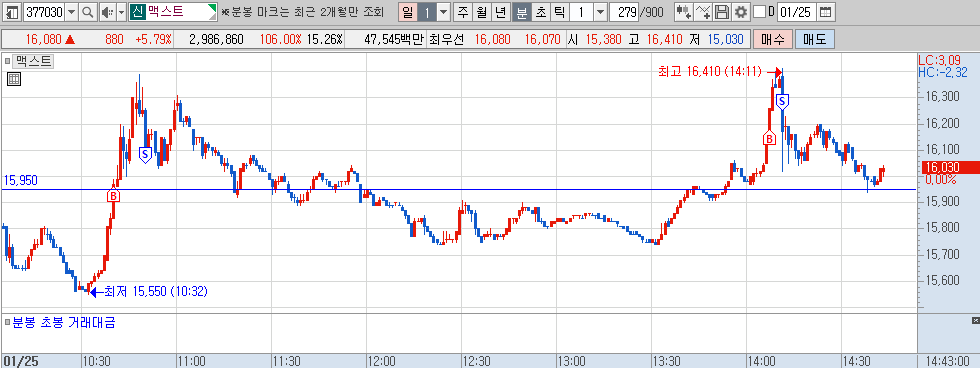Click the line chart add icon
The width and height of the screenshot is (980, 368).
702,11
